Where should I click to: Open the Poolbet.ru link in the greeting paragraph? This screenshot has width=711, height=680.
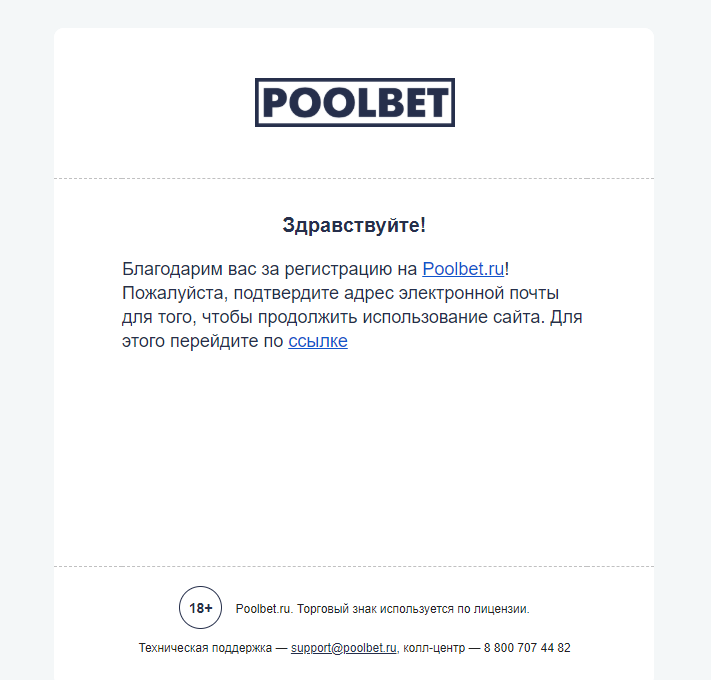coord(463,269)
